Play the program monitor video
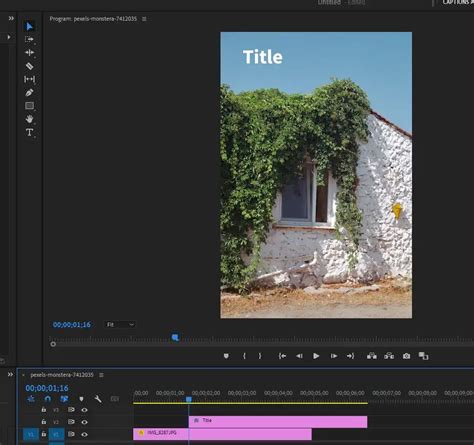 316,356
